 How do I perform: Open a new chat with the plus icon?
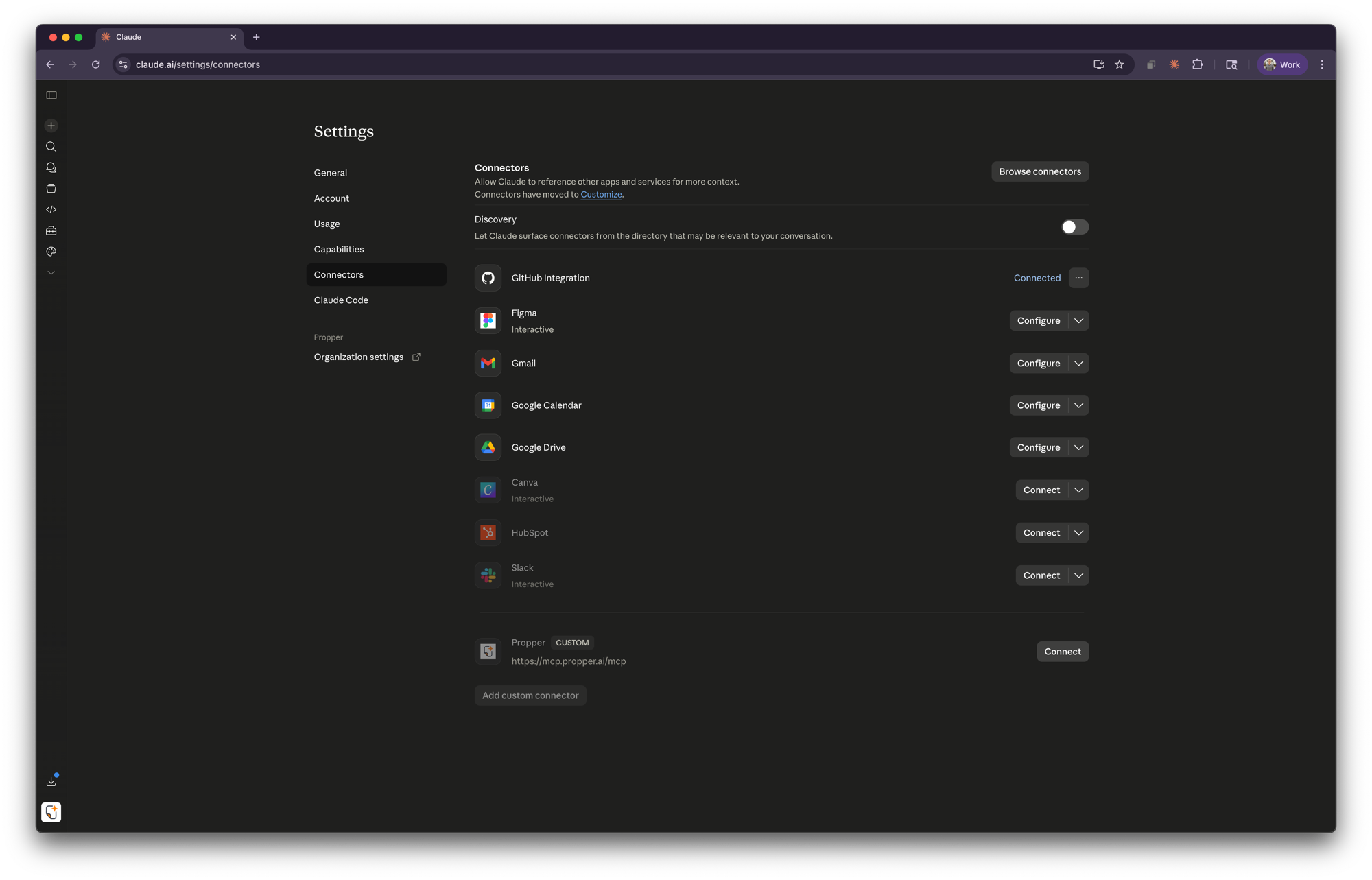tap(51, 126)
